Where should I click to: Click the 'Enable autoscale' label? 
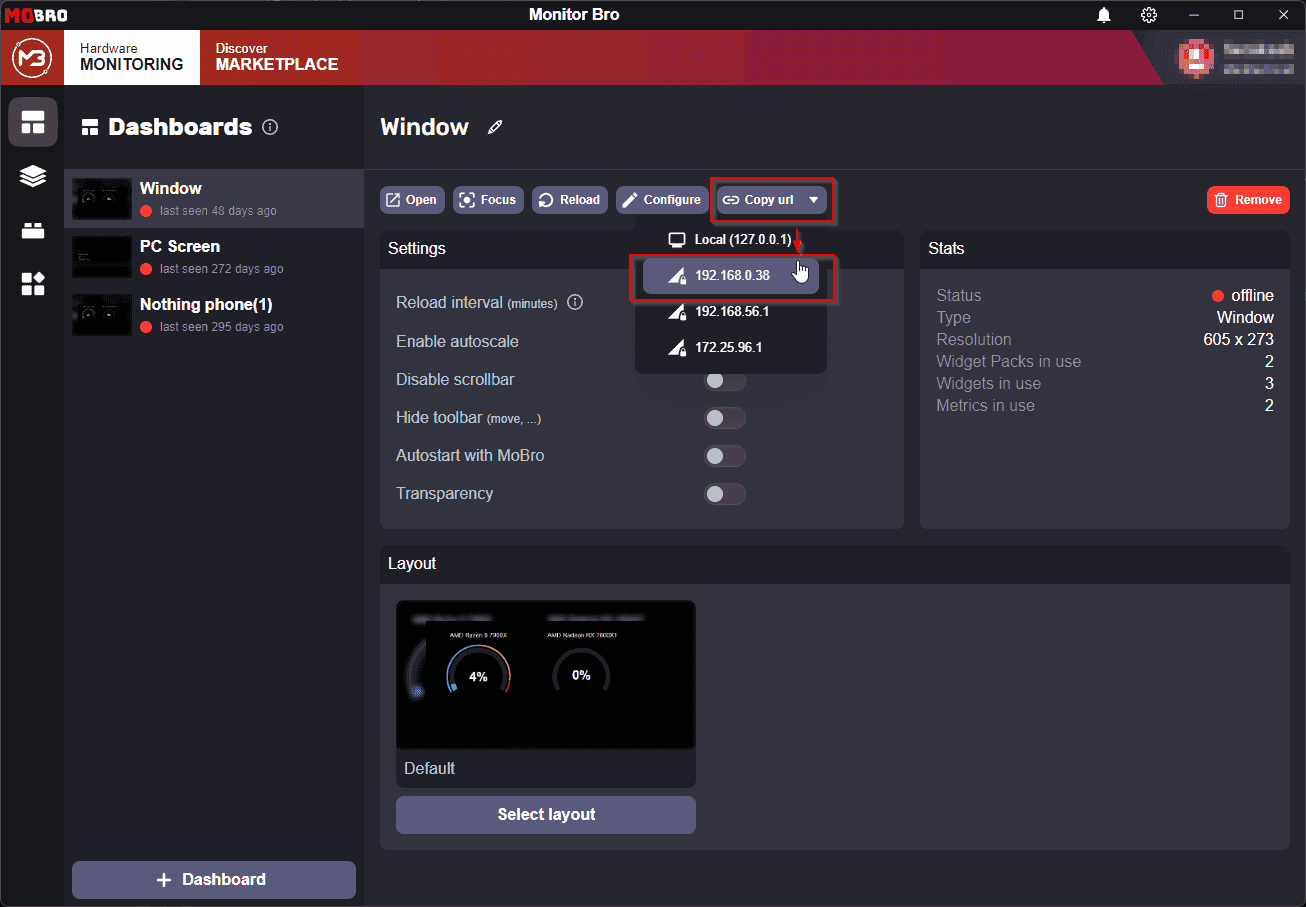tap(457, 342)
